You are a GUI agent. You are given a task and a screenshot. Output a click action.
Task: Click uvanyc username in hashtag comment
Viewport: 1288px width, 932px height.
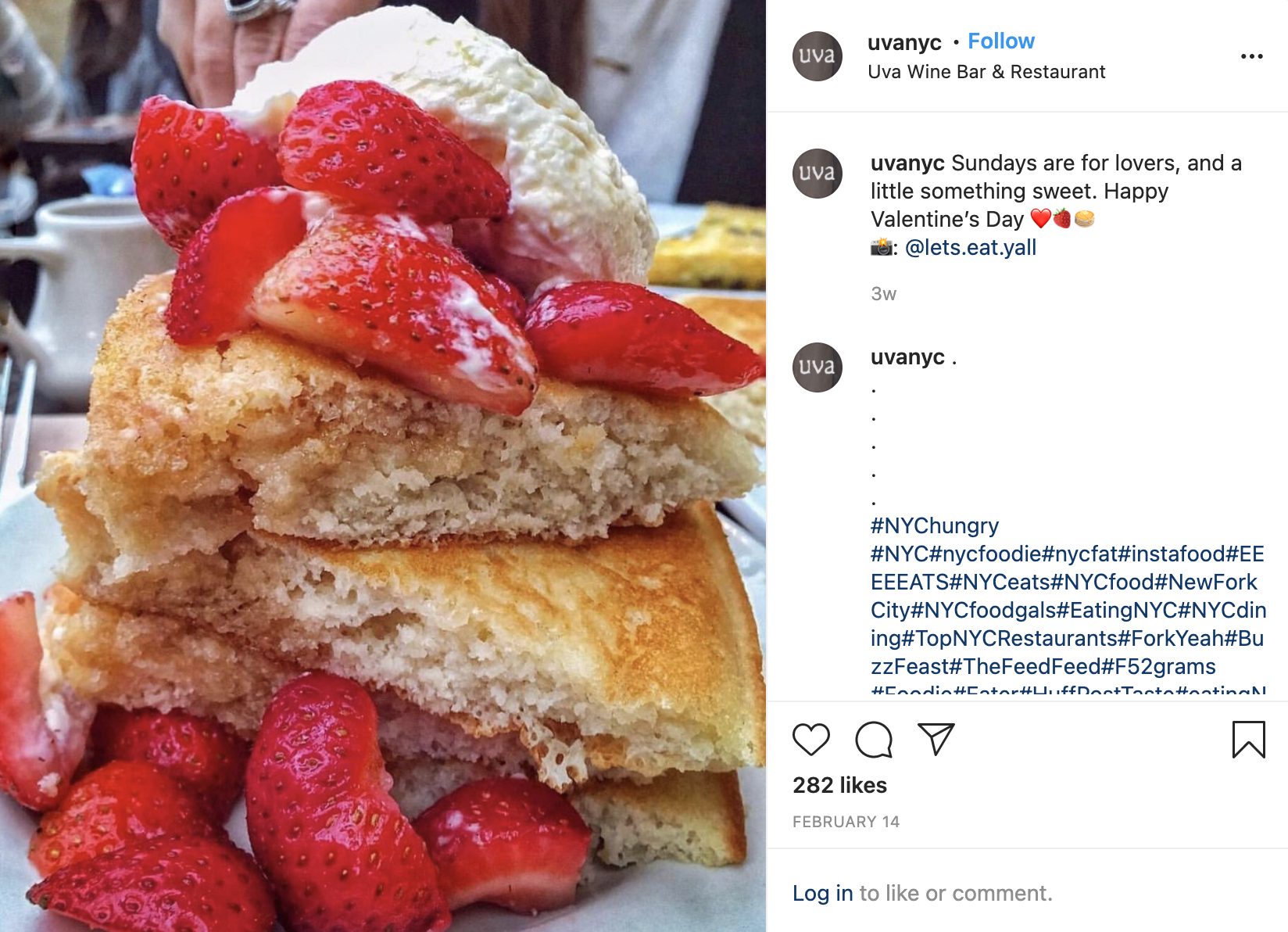[x=907, y=357]
